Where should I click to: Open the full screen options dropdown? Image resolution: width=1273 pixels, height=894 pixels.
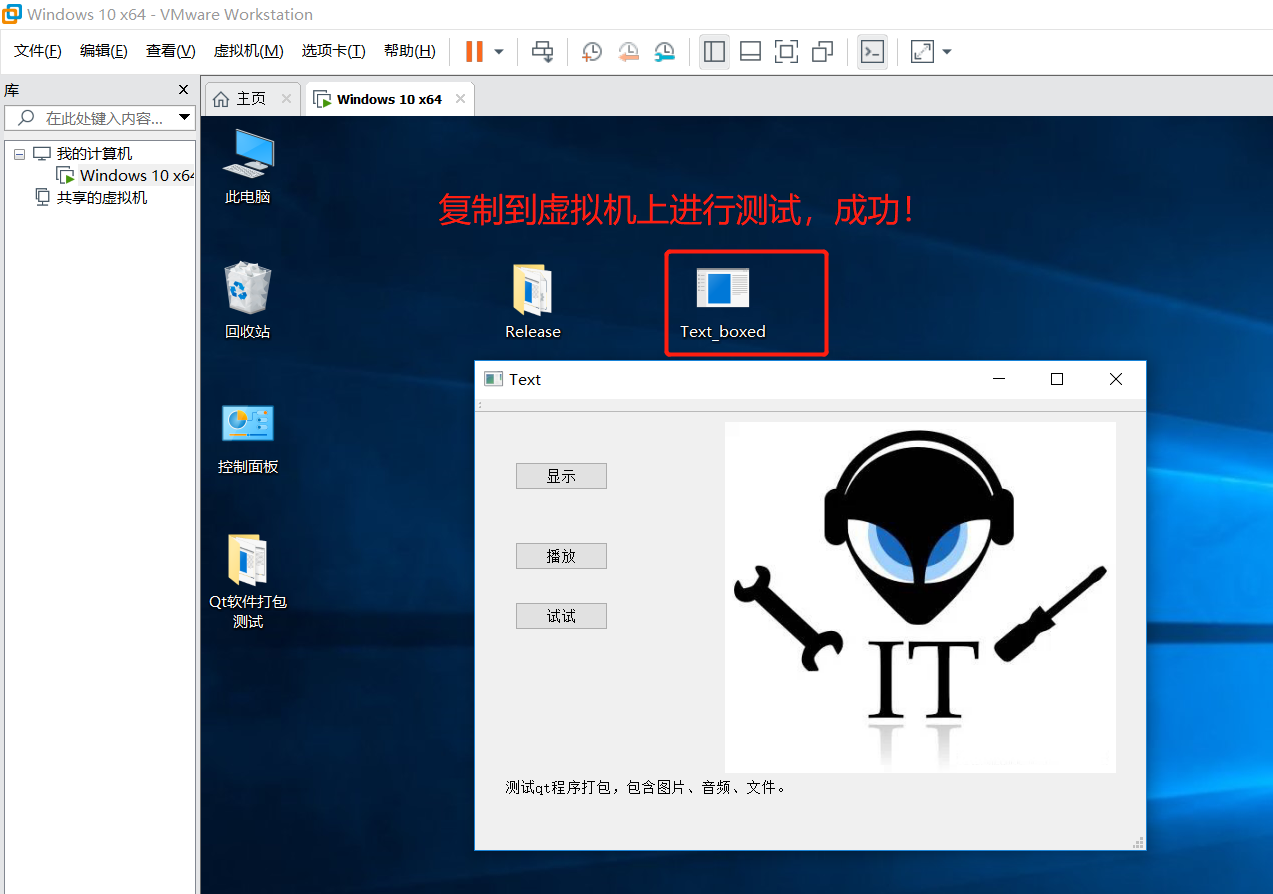click(x=946, y=51)
